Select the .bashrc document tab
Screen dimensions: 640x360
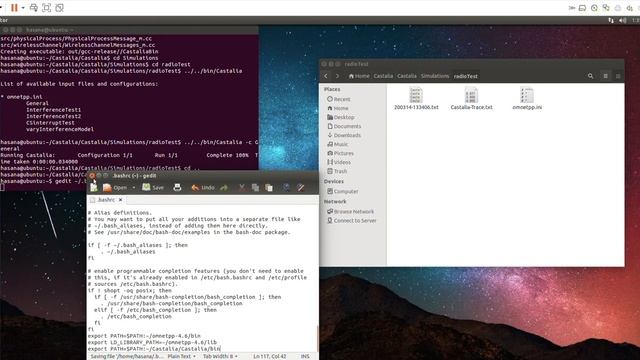point(106,200)
